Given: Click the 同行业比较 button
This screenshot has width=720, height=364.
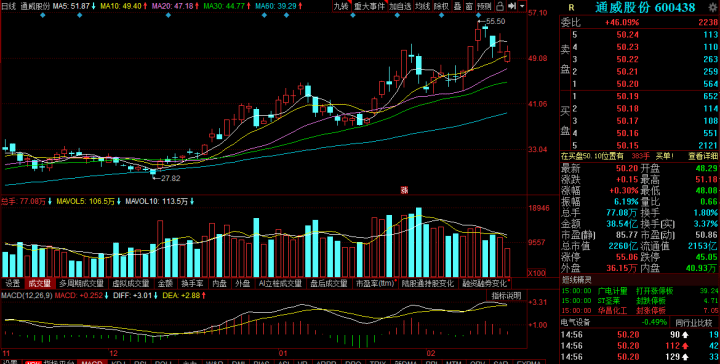Looking at the screenshot, I should click(693, 322).
